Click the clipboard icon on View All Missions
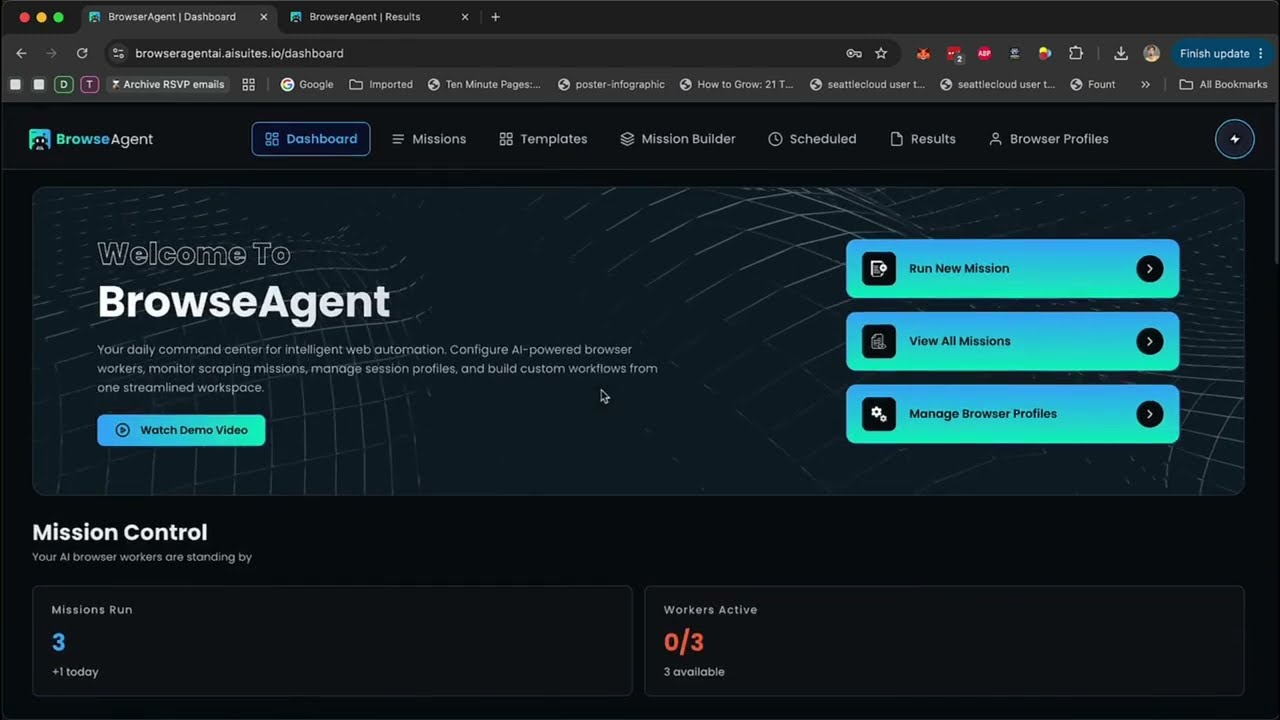1280x720 pixels. [x=878, y=341]
